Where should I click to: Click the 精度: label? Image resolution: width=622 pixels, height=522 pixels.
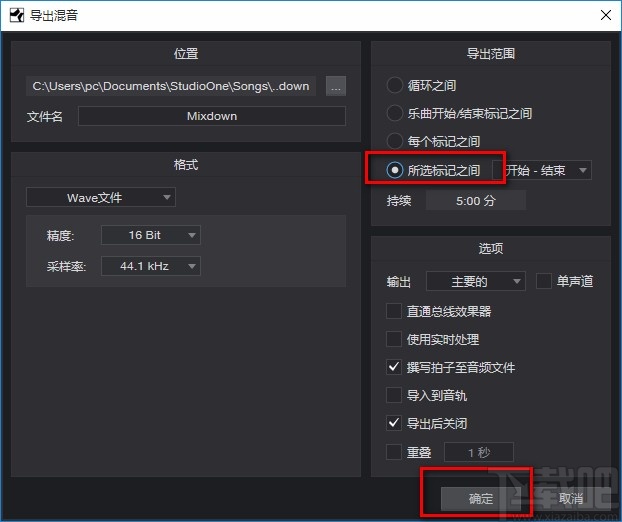60,236
